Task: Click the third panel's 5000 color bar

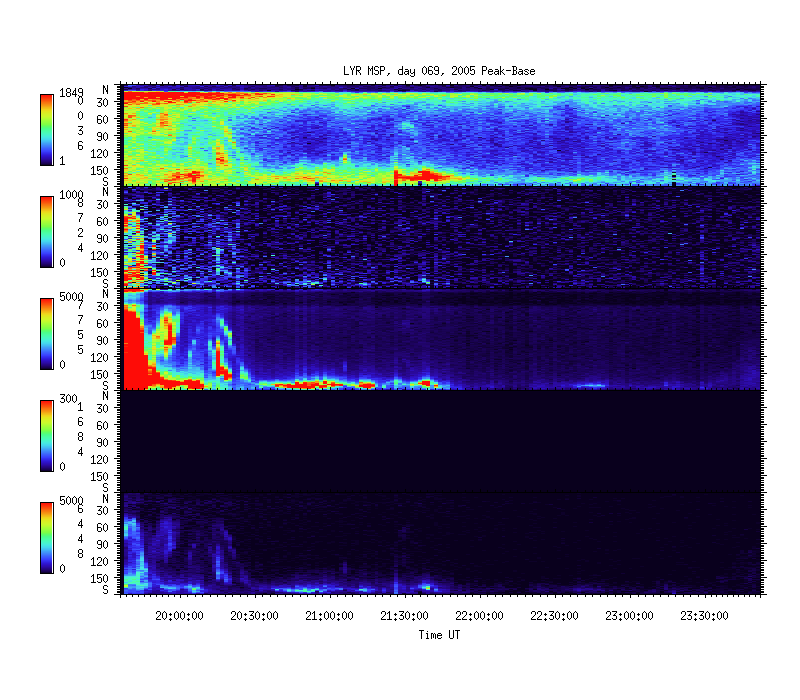Action: [x=47, y=334]
